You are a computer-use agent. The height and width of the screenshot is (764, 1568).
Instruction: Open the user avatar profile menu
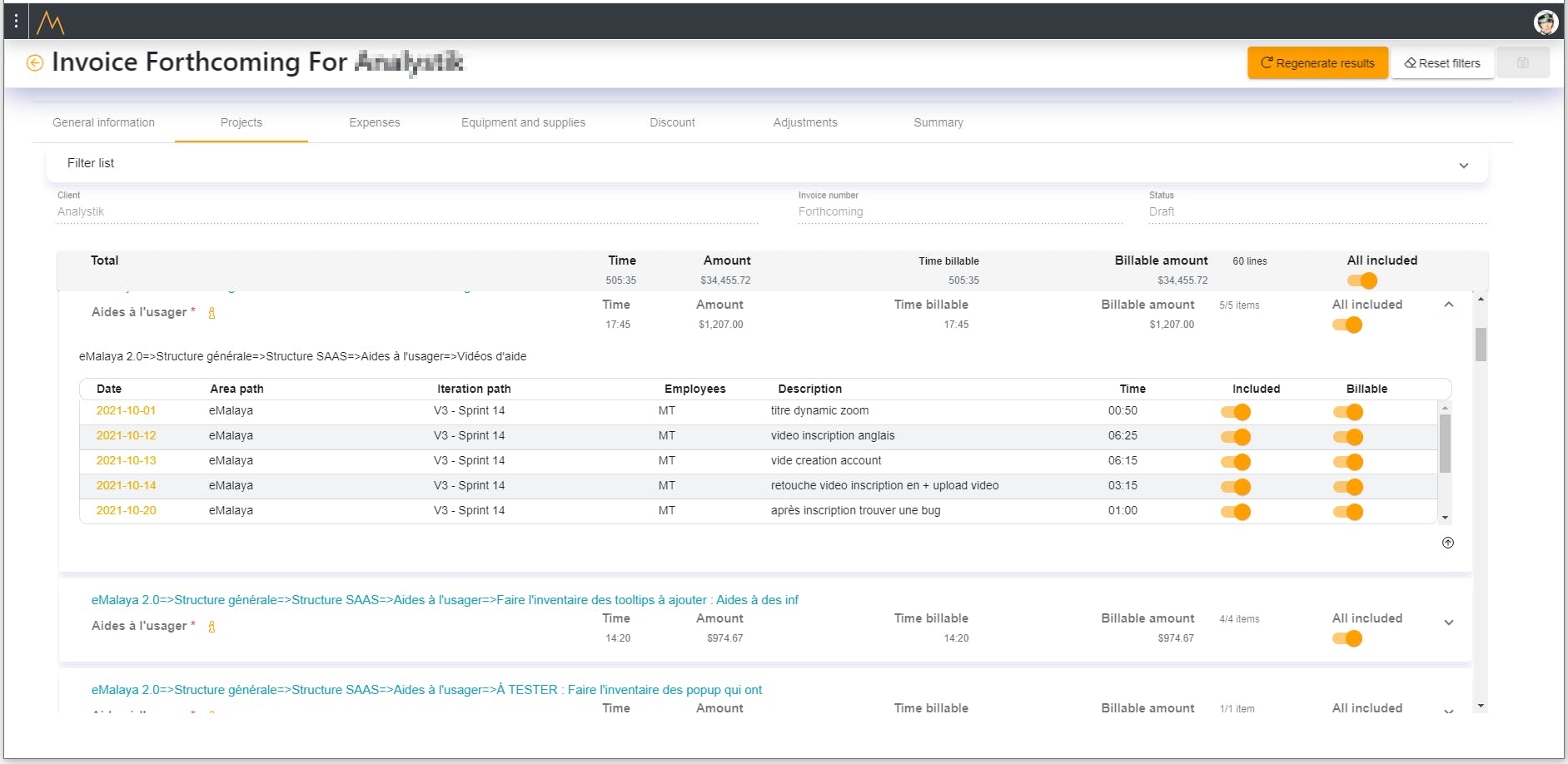[1546, 22]
